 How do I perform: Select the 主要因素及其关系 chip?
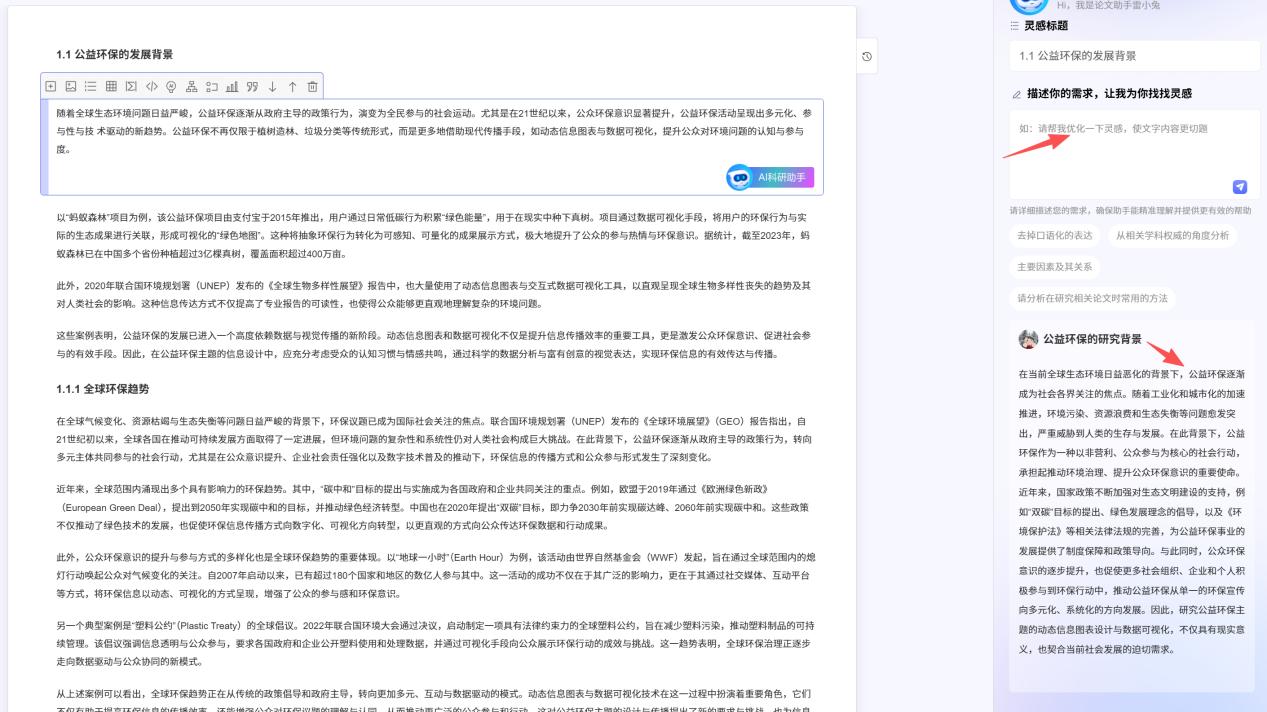(x=1054, y=267)
